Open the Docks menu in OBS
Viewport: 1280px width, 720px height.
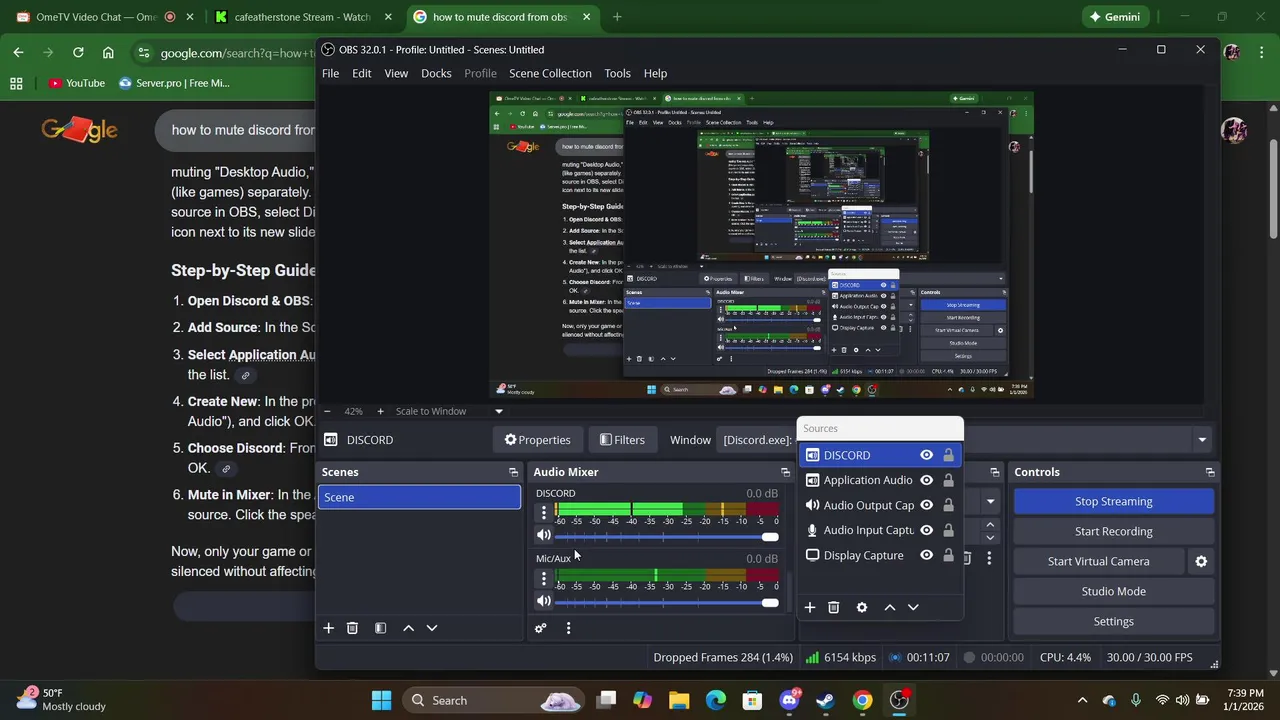click(436, 73)
